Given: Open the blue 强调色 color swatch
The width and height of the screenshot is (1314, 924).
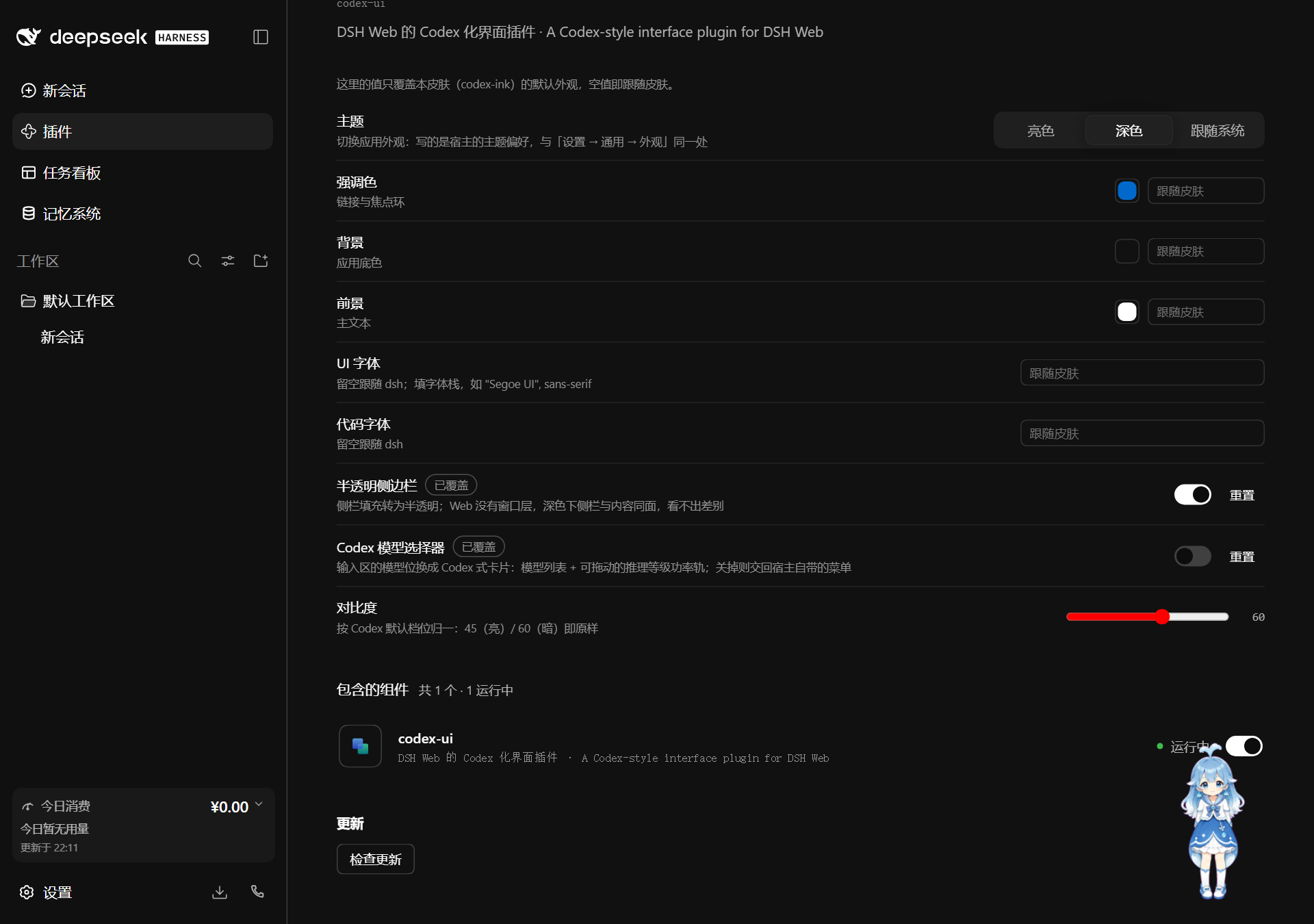Looking at the screenshot, I should coord(1127,191).
